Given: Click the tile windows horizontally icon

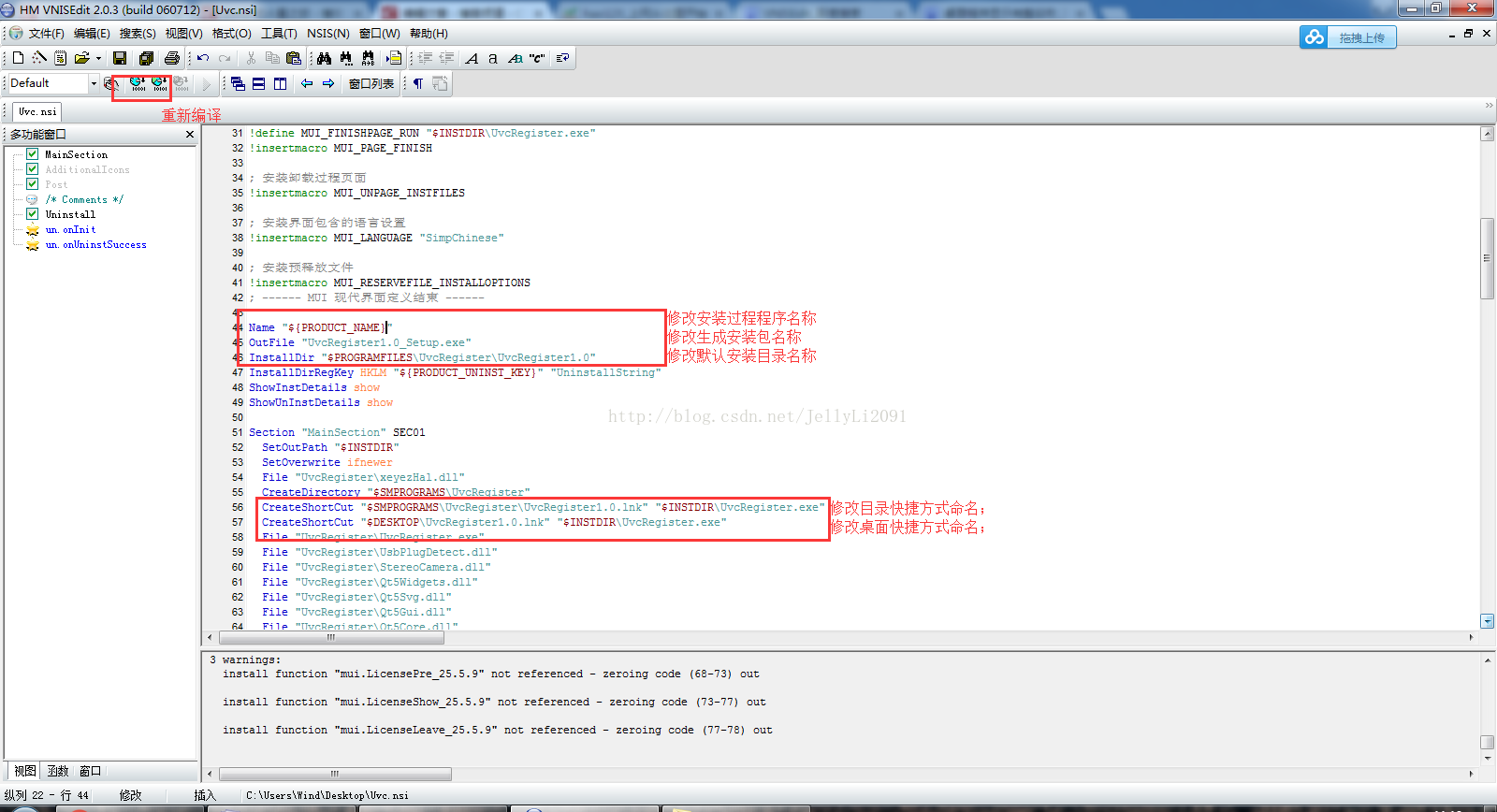Looking at the screenshot, I should (259, 83).
